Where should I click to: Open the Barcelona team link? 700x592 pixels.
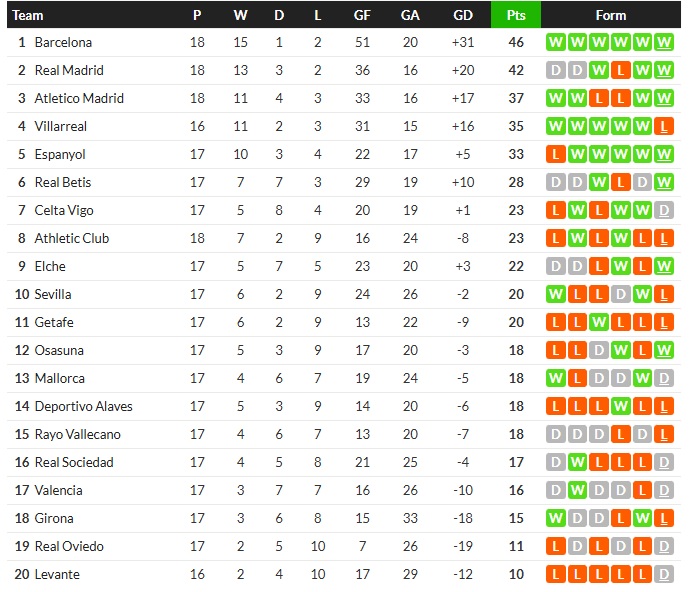63,43
